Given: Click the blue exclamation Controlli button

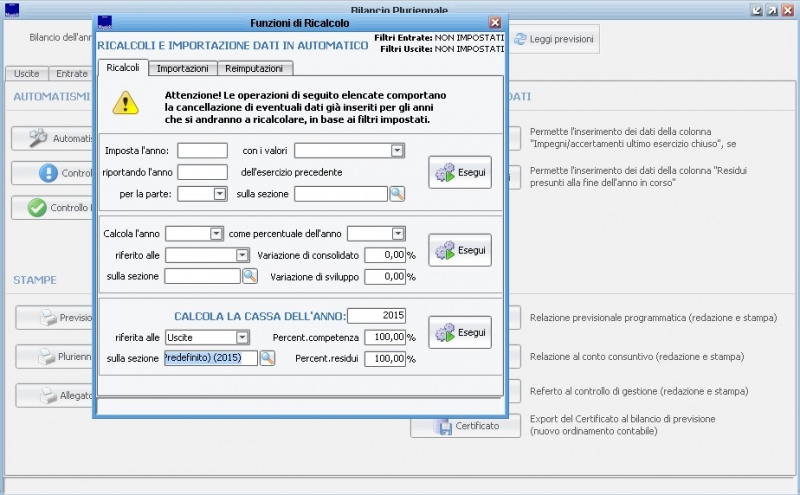Looking at the screenshot, I should pos(52,173).
